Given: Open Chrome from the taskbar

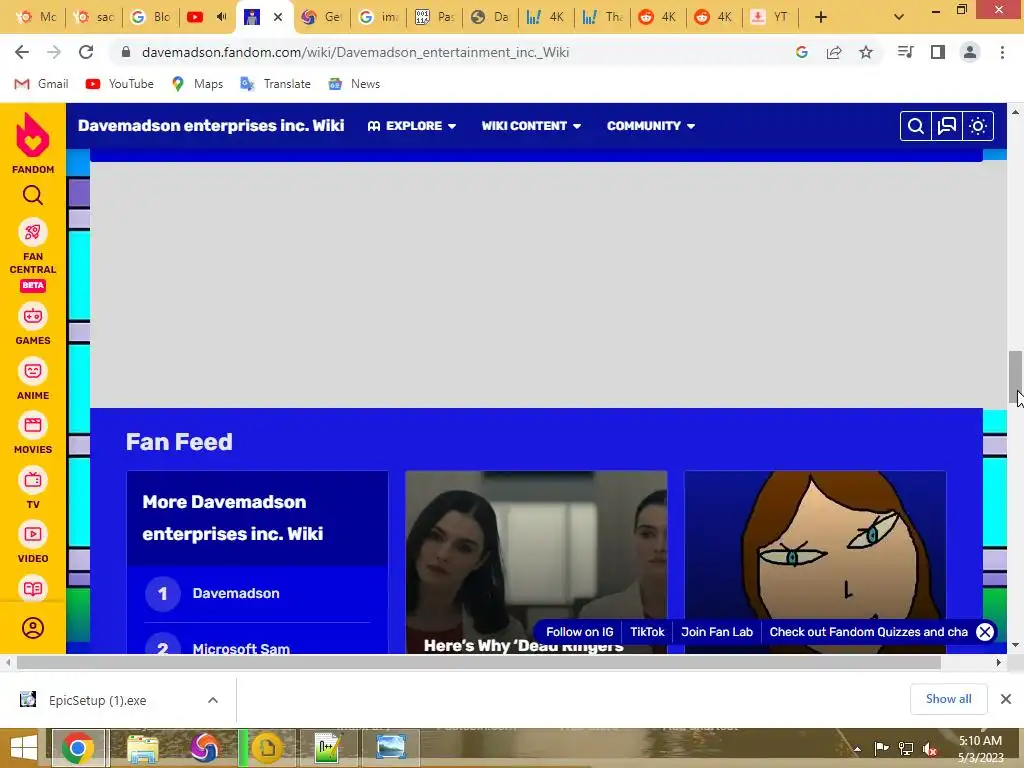Looking at the screenshot, I should pos(78,748).
